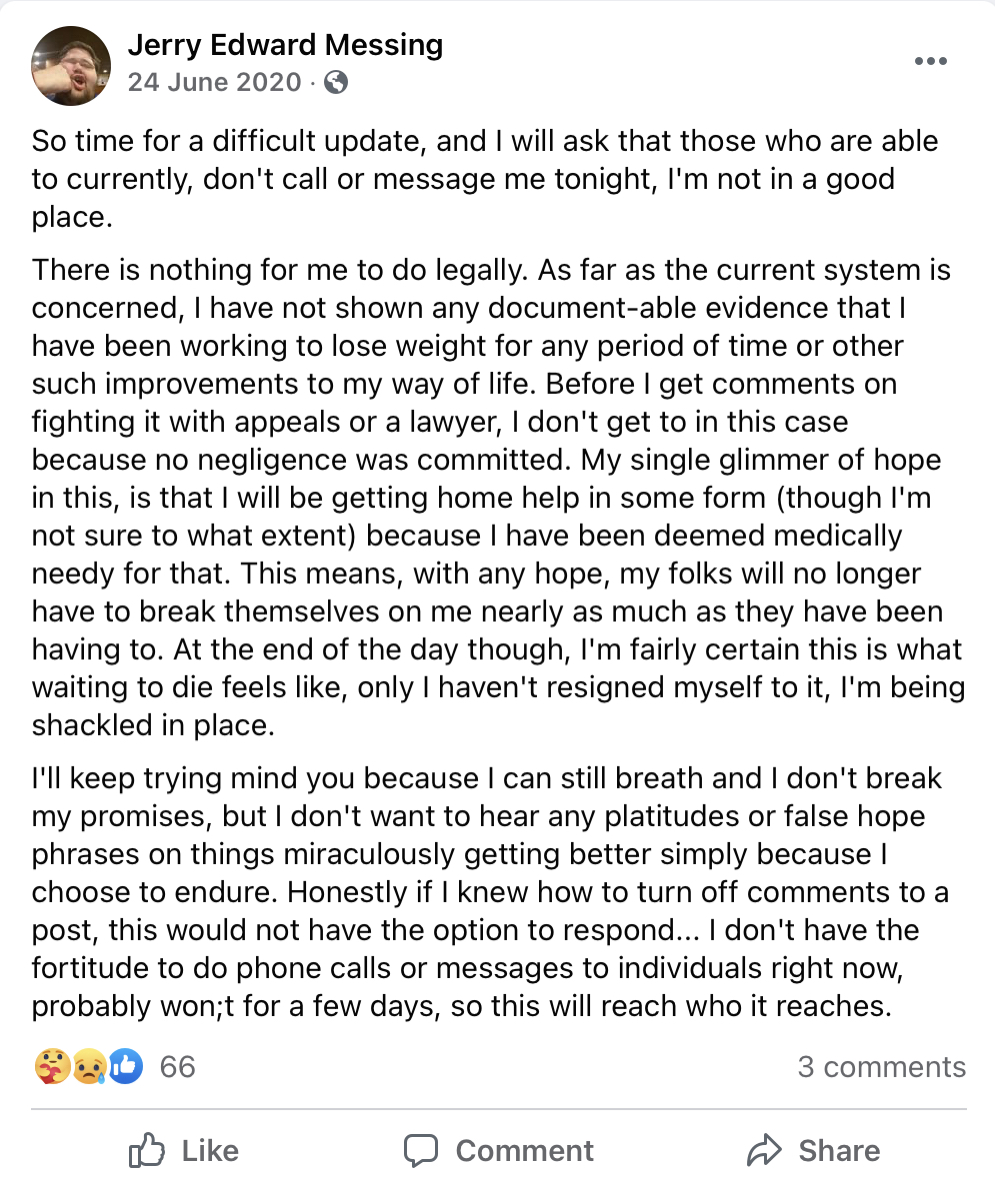This screenshot has height=1189, width=995.
Task: Open Jerry Edward Messing's profile picture
Action: point(71,66)
